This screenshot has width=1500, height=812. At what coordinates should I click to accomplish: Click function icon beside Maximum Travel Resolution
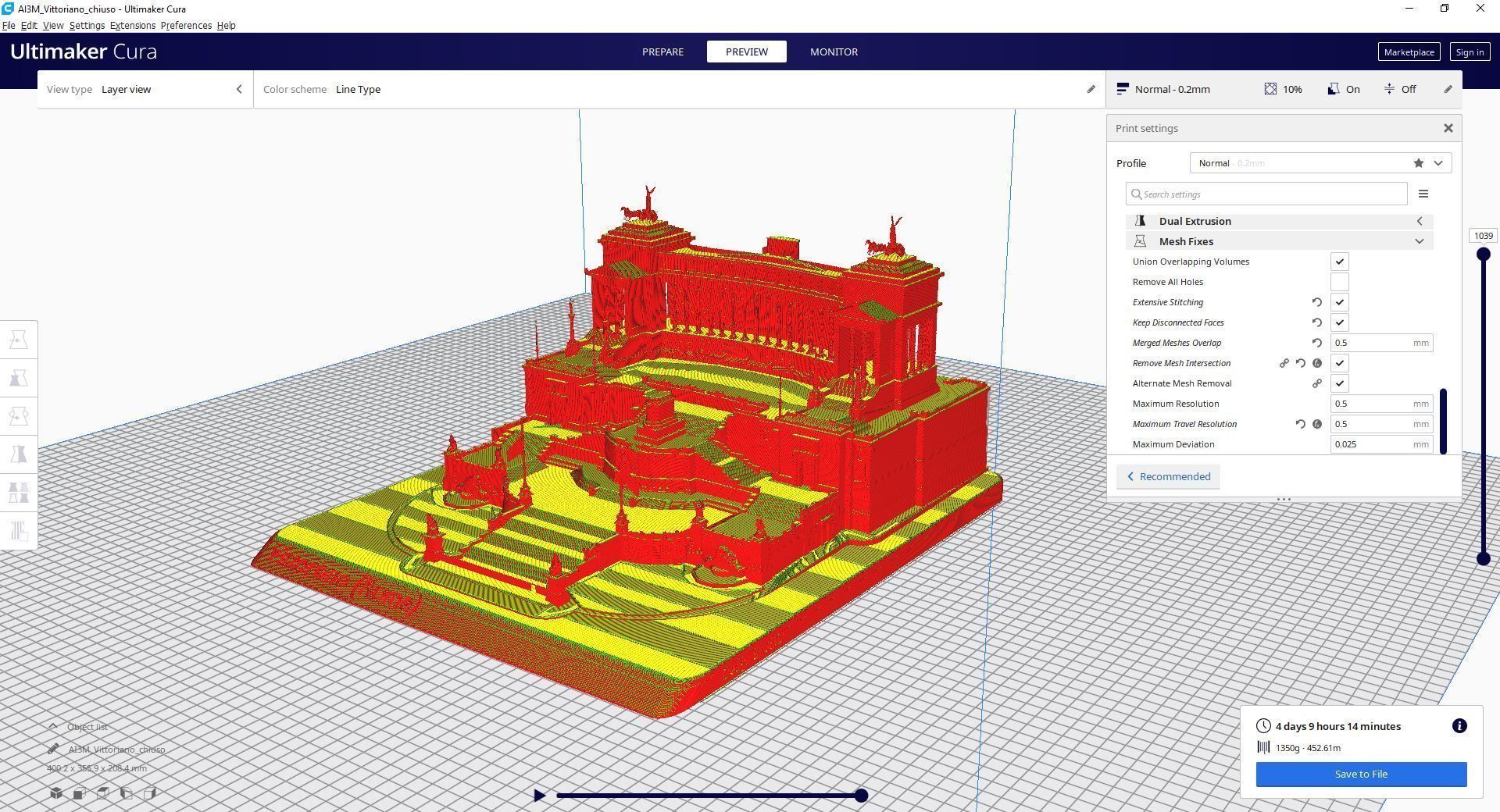(x=1317, y=424)
